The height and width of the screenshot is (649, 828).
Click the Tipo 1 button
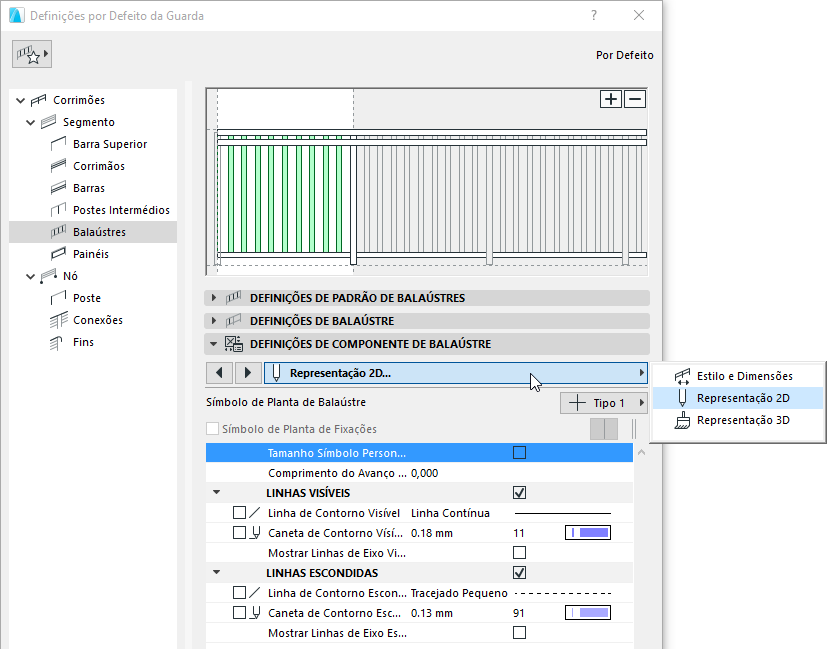(604, 402)
